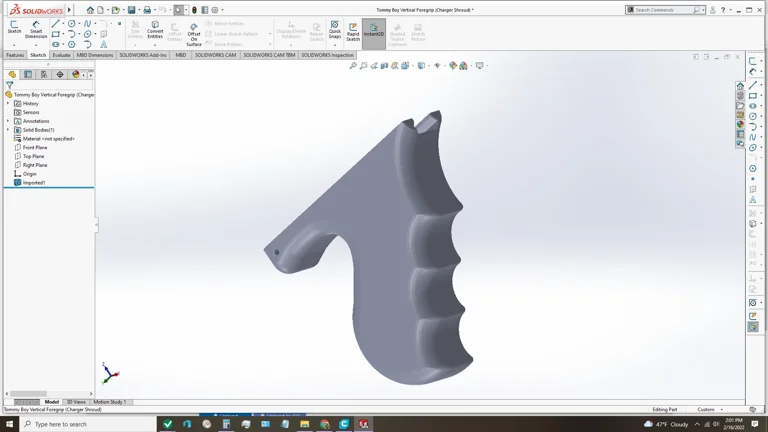Image resolution: width=768 pixels, height=432 pixels.
Task: Click Convert Entities in the ribbon
Action: [x=155, y=30]
